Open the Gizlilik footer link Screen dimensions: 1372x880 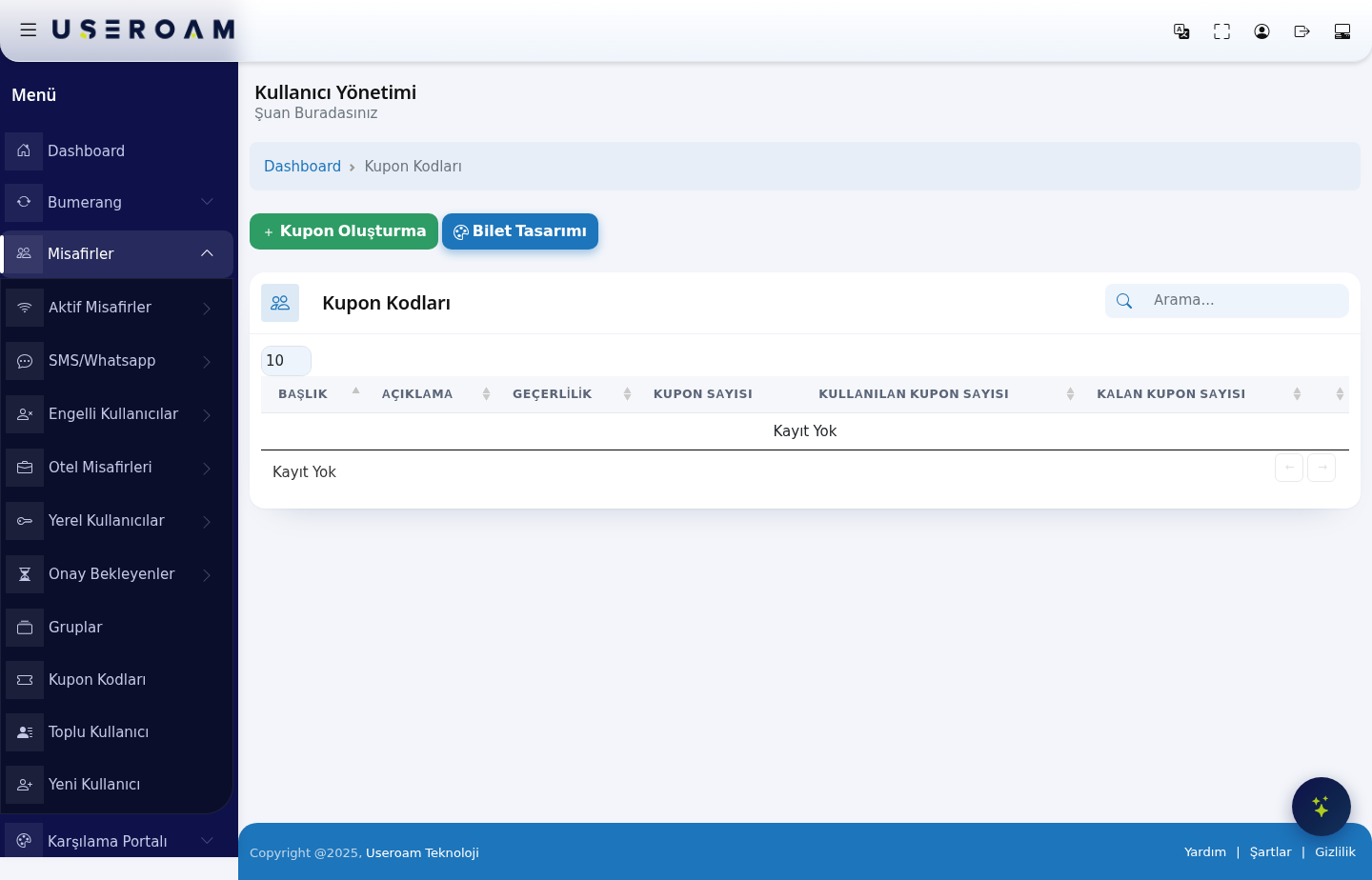coord(1335,852)
